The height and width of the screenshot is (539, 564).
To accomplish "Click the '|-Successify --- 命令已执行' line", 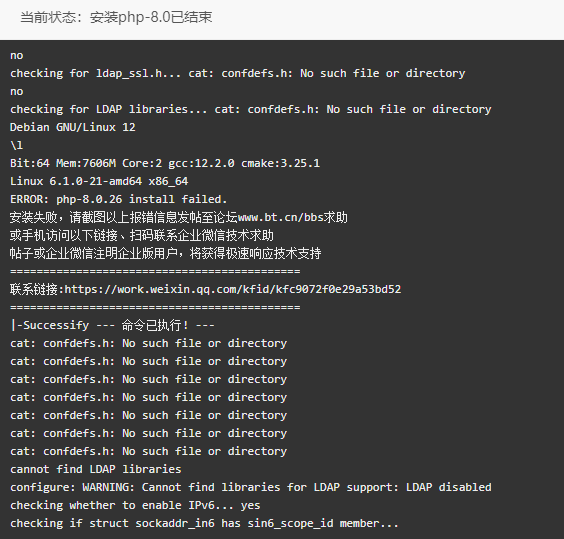I will [112, 325].
